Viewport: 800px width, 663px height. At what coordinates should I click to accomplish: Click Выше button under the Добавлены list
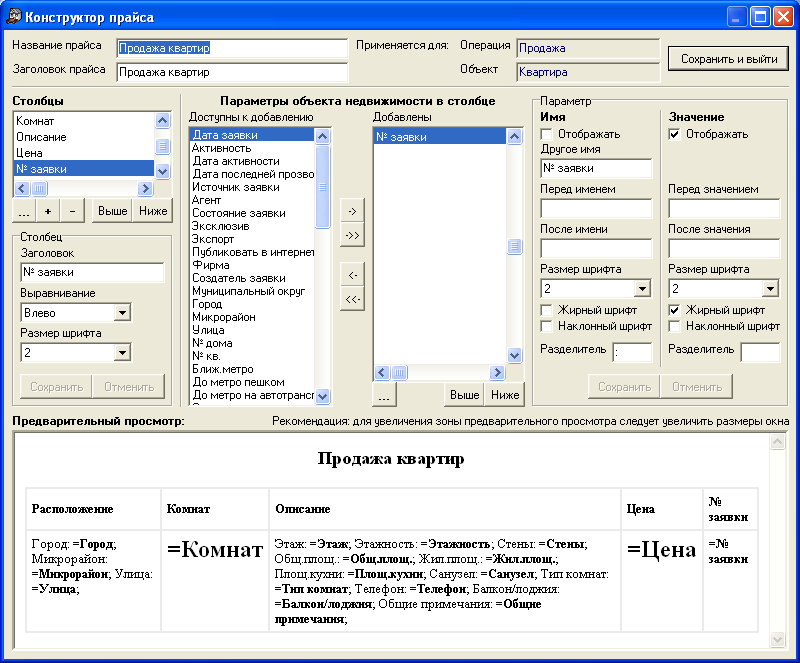464,395
